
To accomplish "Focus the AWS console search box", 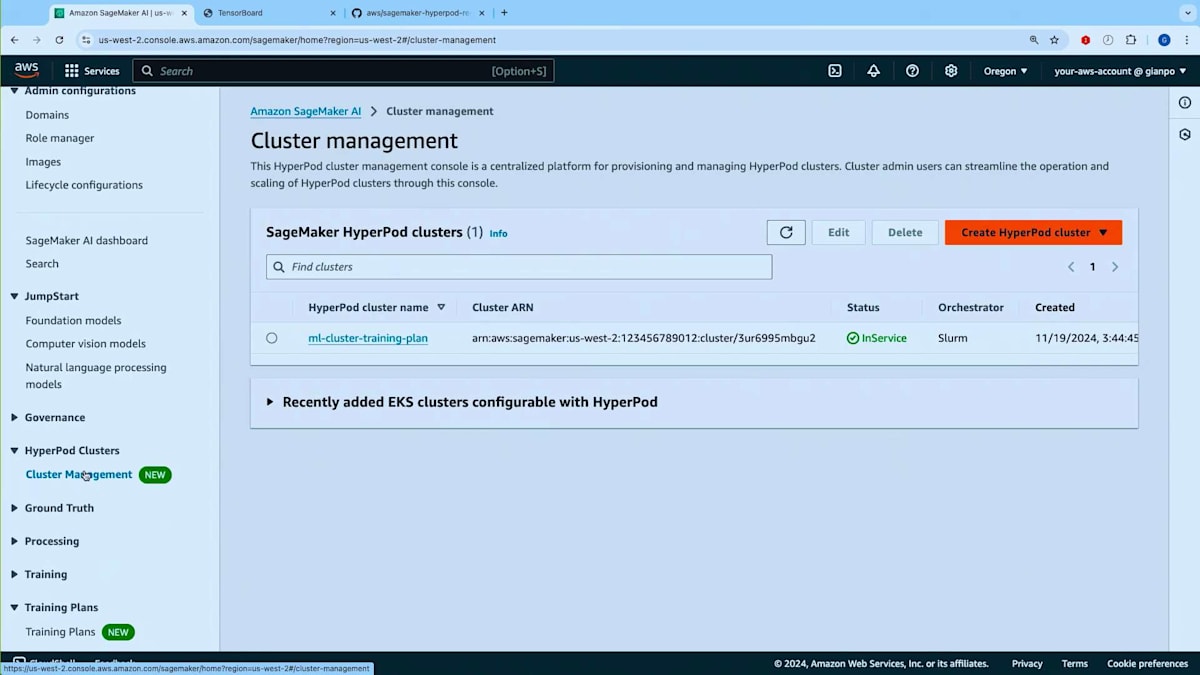I will click(343, 71).
